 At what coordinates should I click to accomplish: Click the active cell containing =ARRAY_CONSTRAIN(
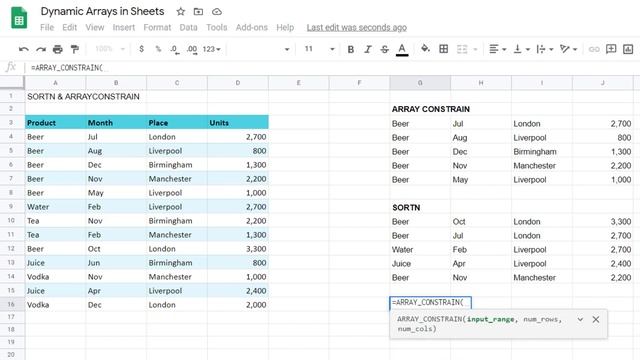point(430,303)
